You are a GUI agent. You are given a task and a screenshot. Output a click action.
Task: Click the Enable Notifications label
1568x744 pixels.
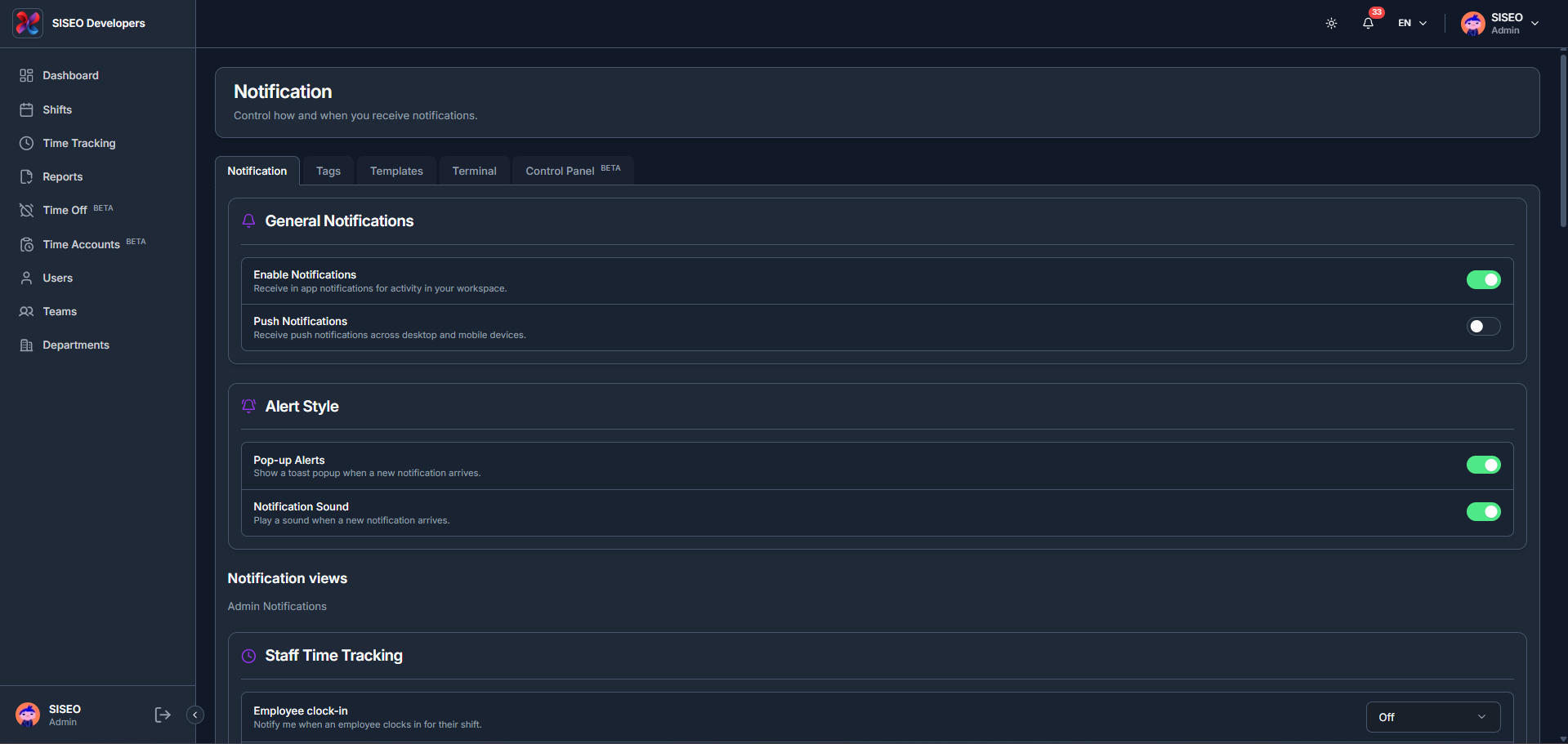tap(305, 274)
